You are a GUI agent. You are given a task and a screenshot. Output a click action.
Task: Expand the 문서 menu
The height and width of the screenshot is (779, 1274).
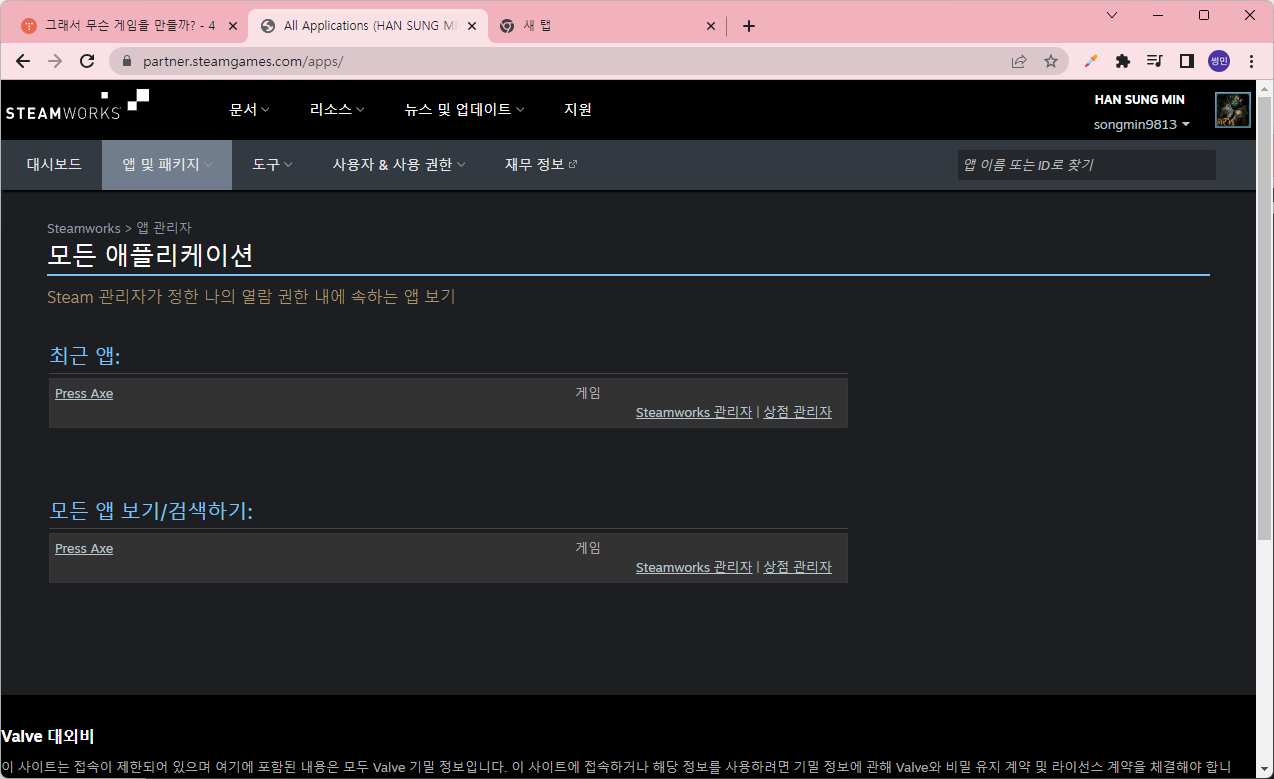(250, 109)
